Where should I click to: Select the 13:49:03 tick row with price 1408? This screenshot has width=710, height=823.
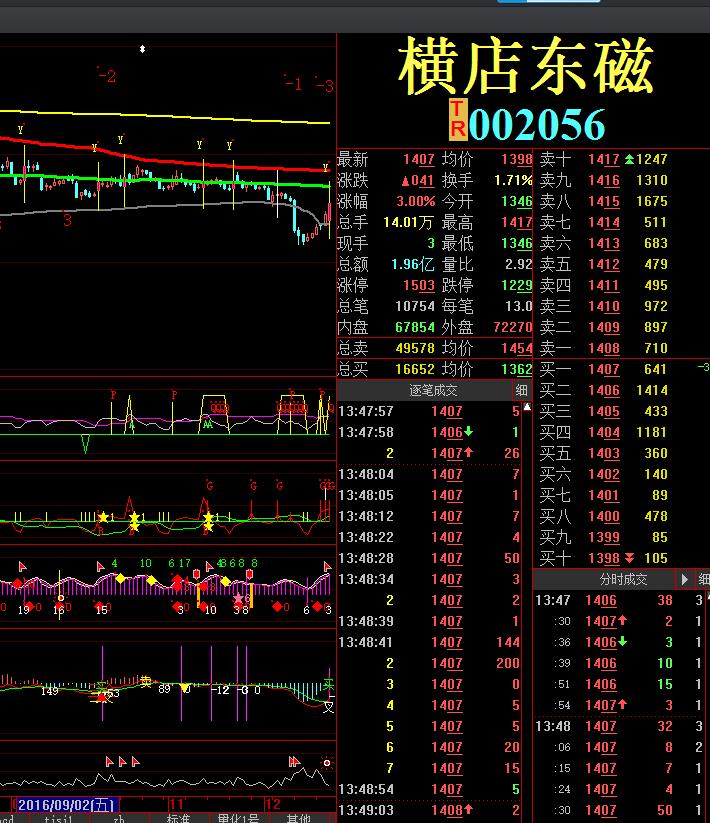pos(429,810)
